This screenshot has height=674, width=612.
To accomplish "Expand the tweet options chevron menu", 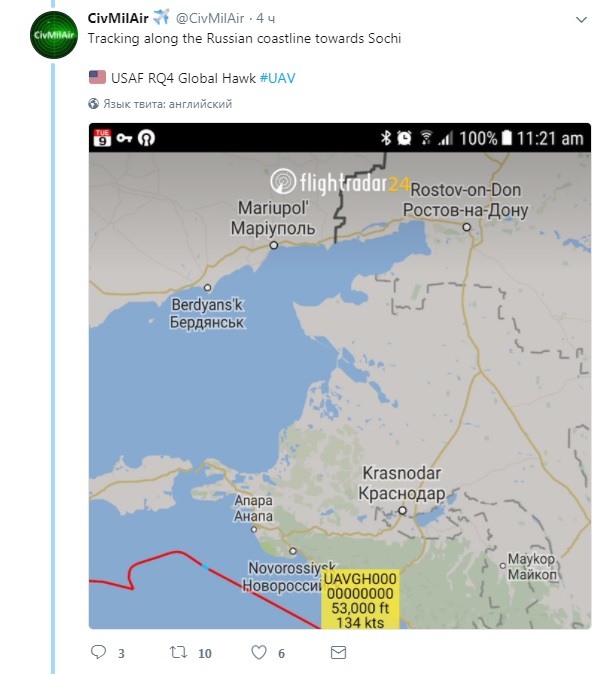I will point(581,20).
